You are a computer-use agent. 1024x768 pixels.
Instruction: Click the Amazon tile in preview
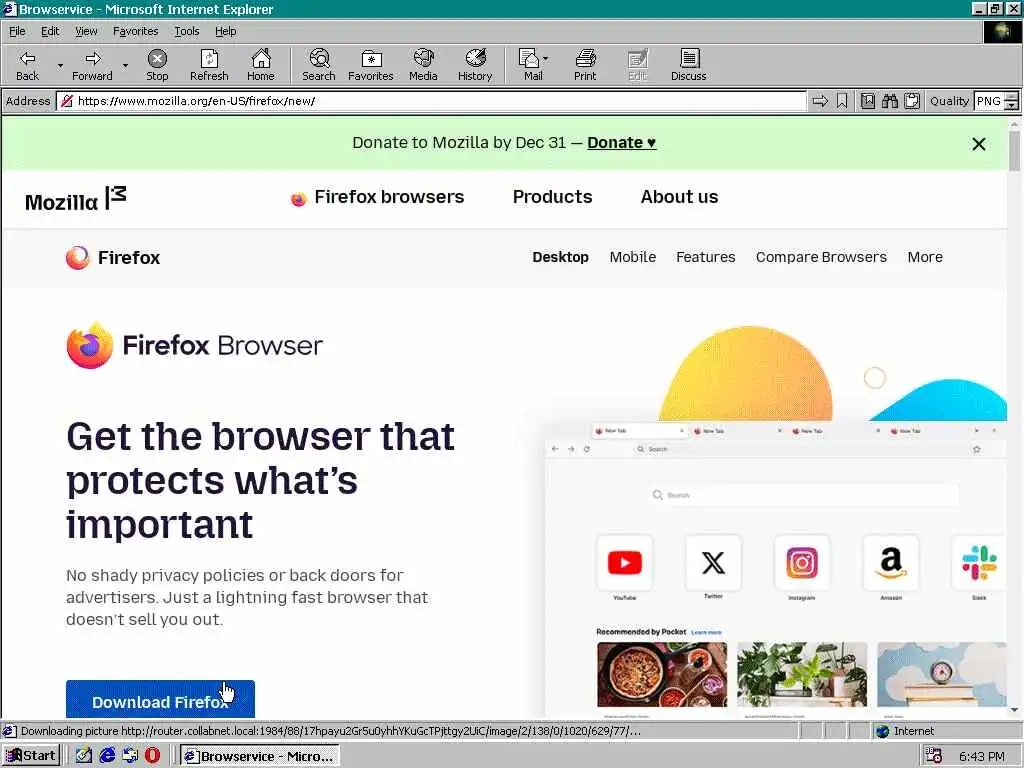click(x=890, y=563)
